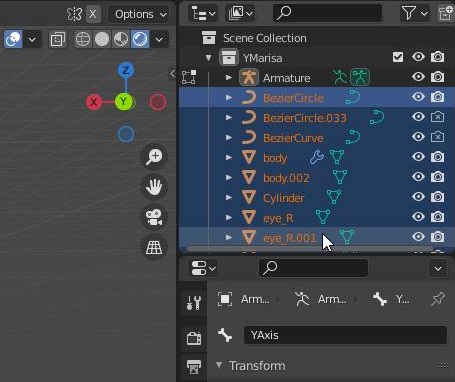Select Cylinder in outliner
The height and width of the screenshot is (382, 455).
(283, 198)
